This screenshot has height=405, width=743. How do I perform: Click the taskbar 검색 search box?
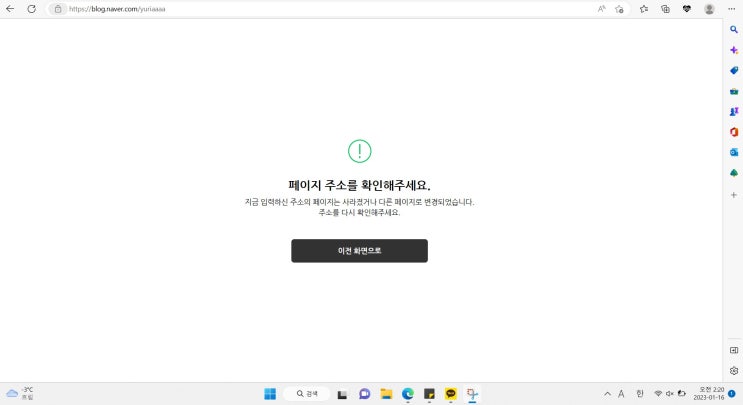307,394
